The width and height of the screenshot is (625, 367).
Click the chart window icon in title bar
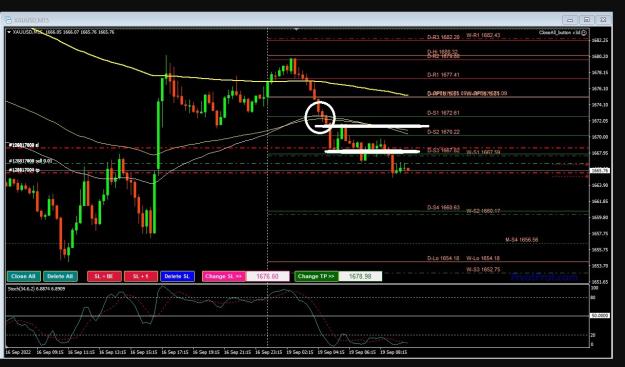click(x=8, y=20)
